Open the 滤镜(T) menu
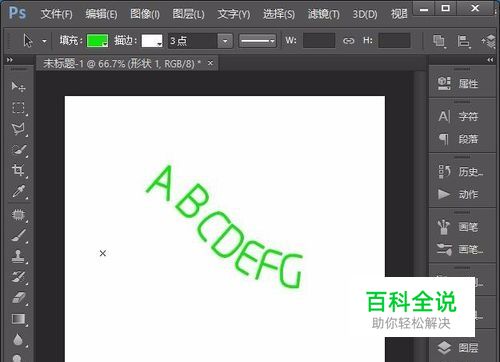 point(323,14)
